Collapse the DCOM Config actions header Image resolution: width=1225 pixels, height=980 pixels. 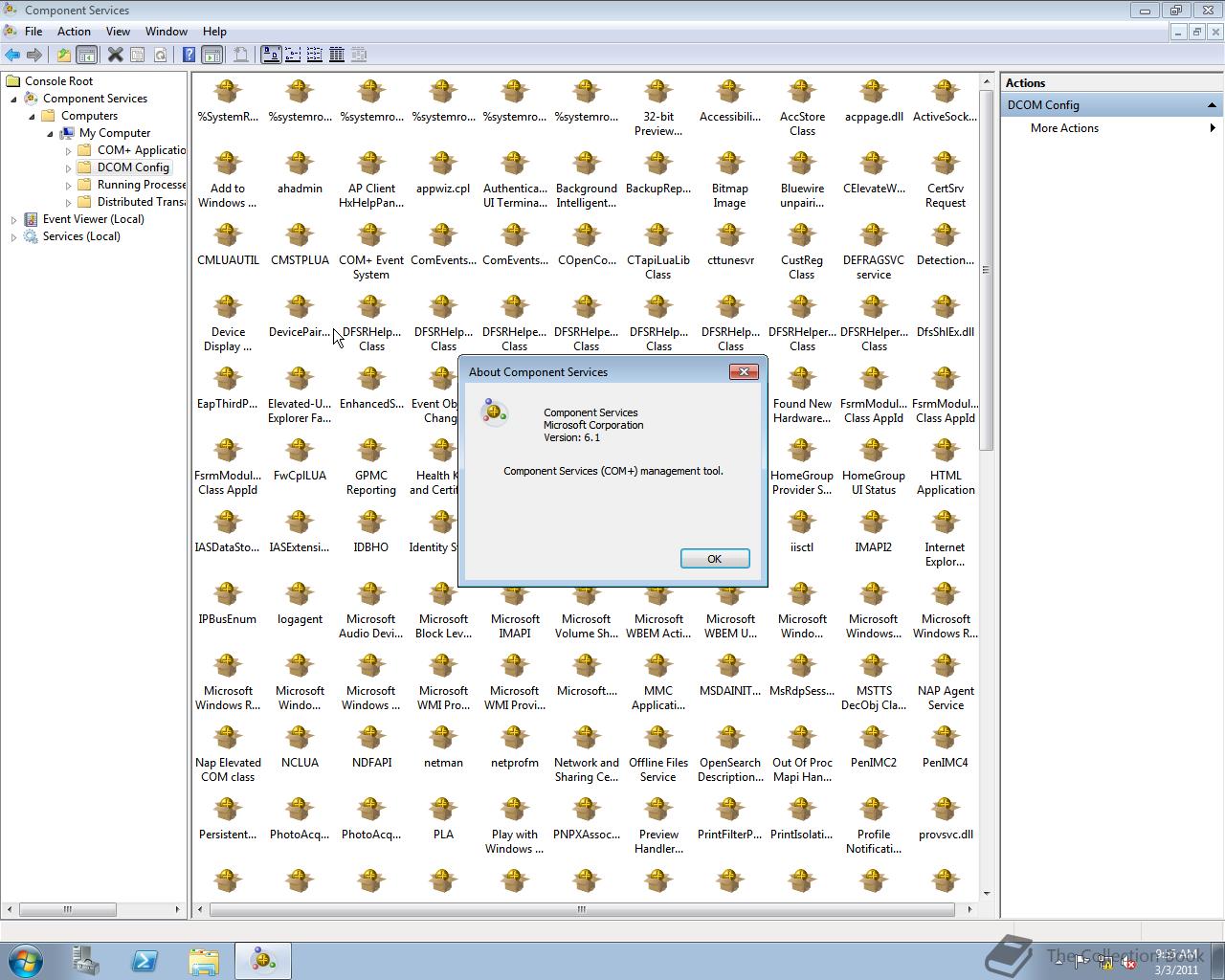coord(1212,105)
